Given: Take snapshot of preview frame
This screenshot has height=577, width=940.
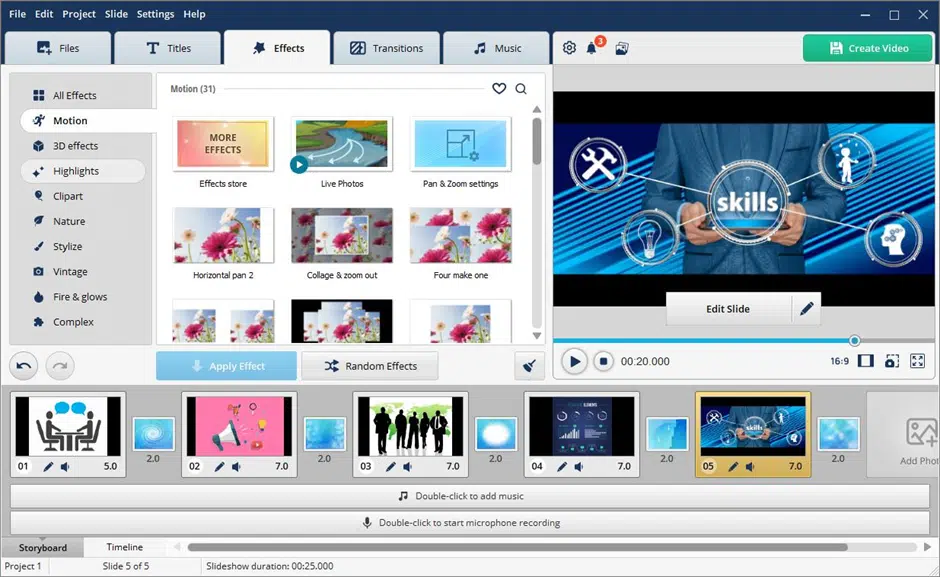Looking at the screenshot, I should 891,361.
